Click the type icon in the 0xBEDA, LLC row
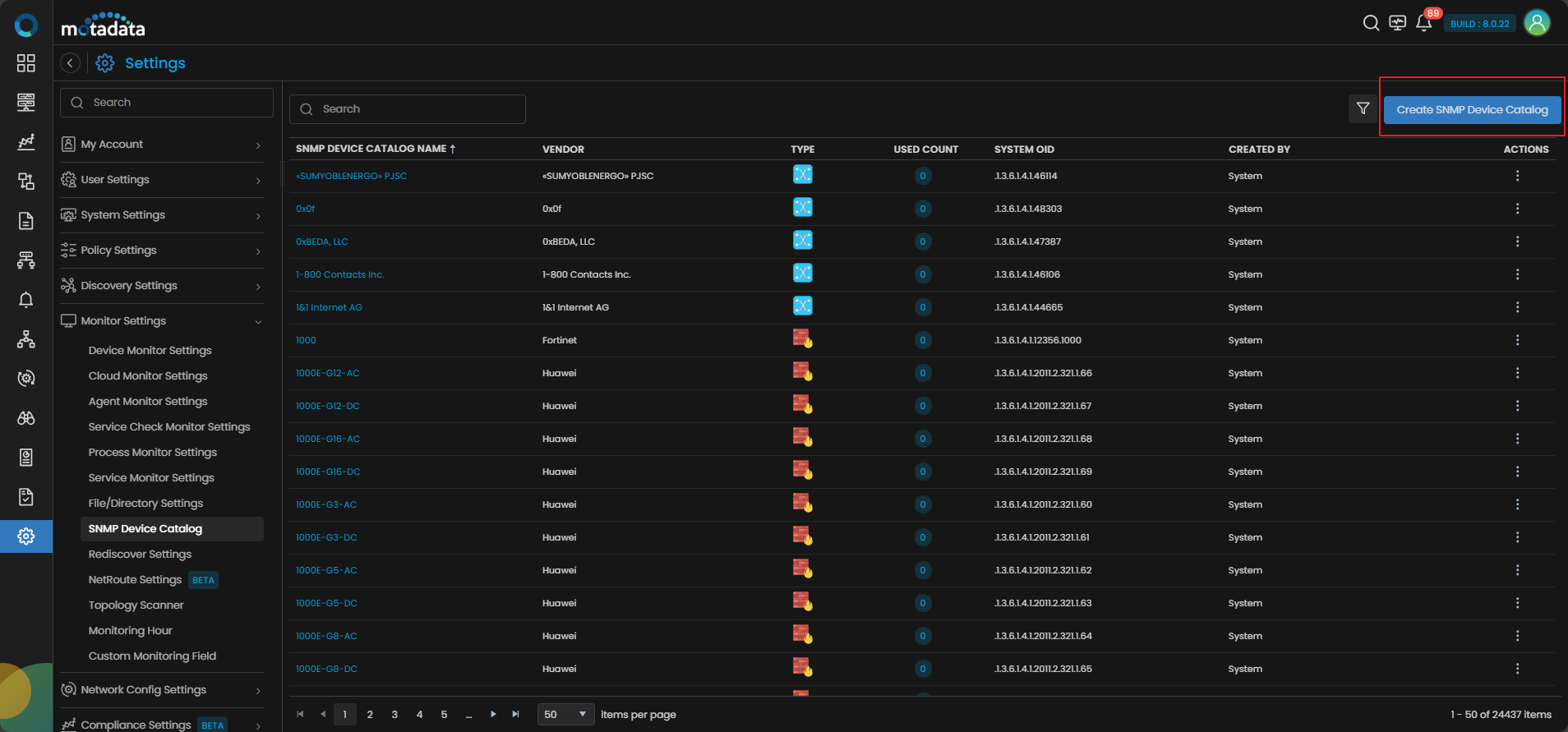The height and width of the screenshot is (732, 1568). coord(802,240)
